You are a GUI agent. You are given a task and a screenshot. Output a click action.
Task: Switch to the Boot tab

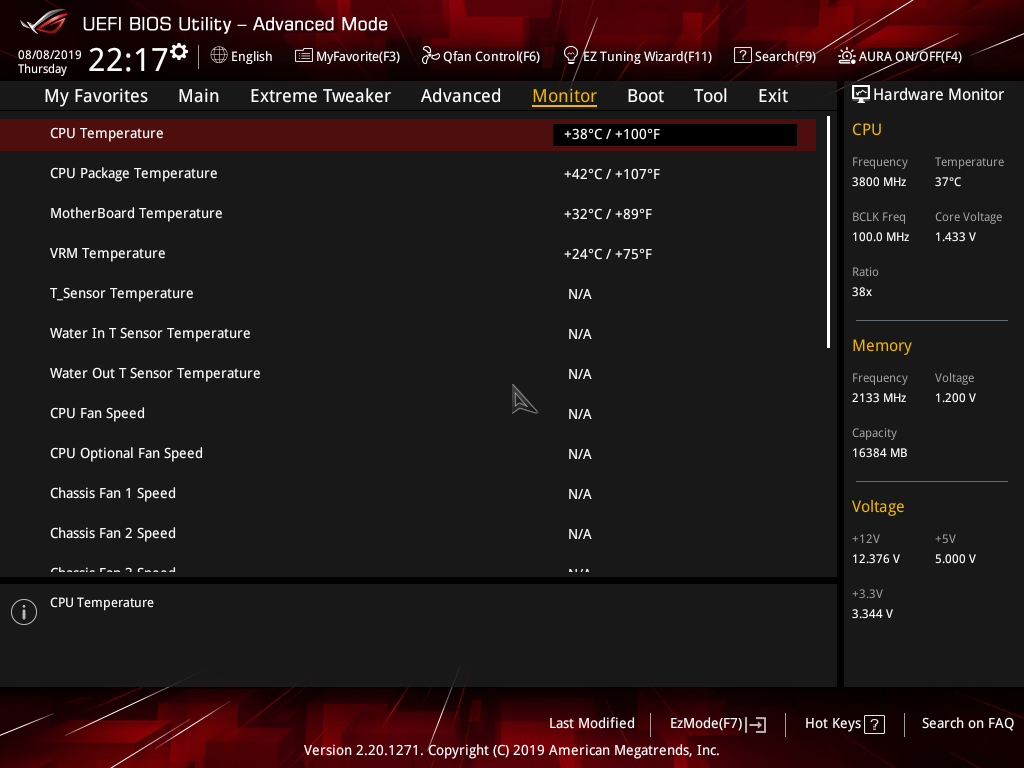(645, 95)
